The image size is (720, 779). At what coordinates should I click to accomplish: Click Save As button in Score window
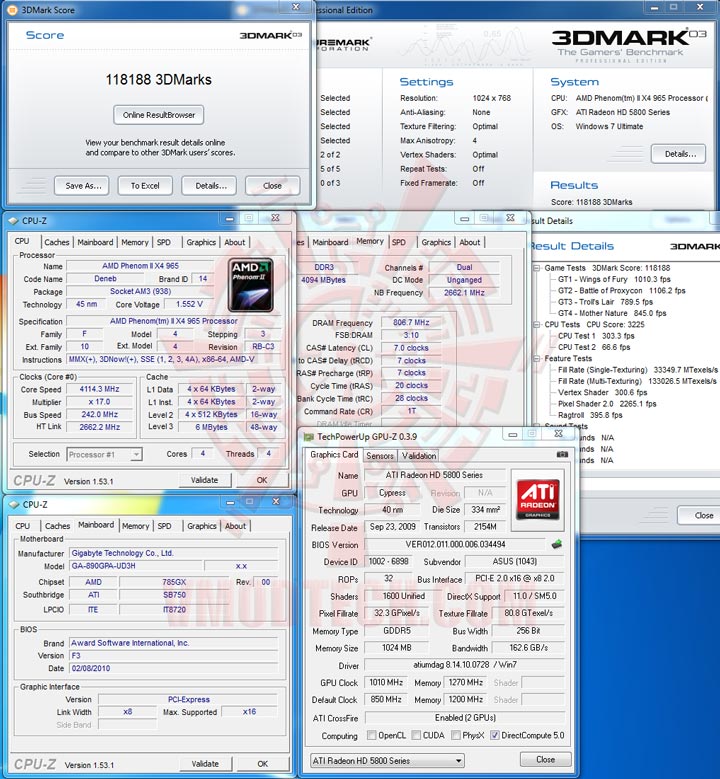pyautogui.click(x=81, y=185)
